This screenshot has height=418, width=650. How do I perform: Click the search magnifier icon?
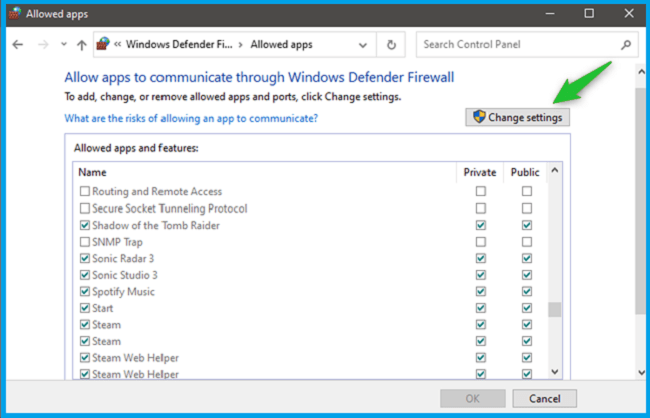tap(626, 44)
